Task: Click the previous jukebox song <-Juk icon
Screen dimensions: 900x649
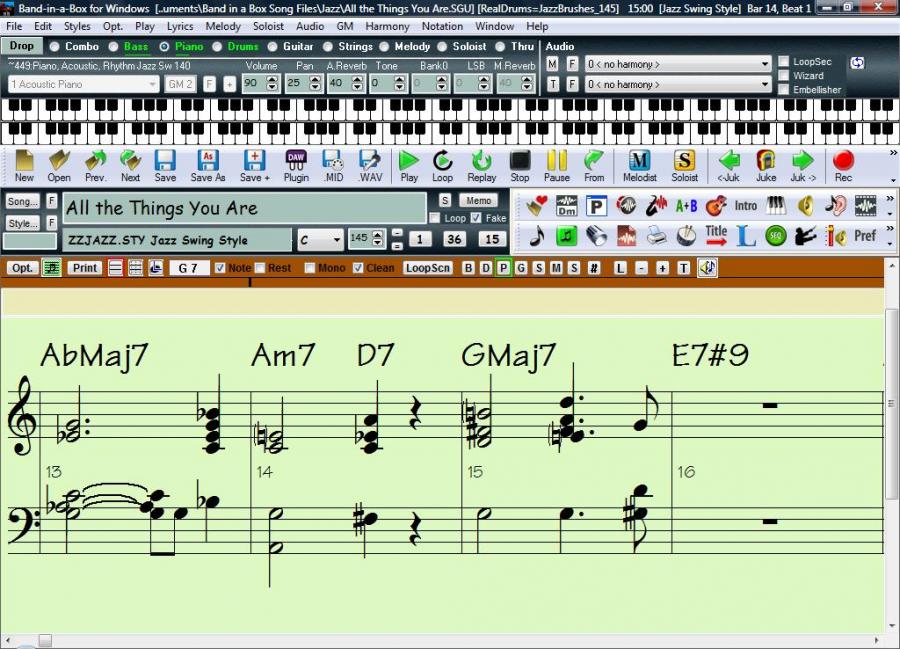Action: 728,166
